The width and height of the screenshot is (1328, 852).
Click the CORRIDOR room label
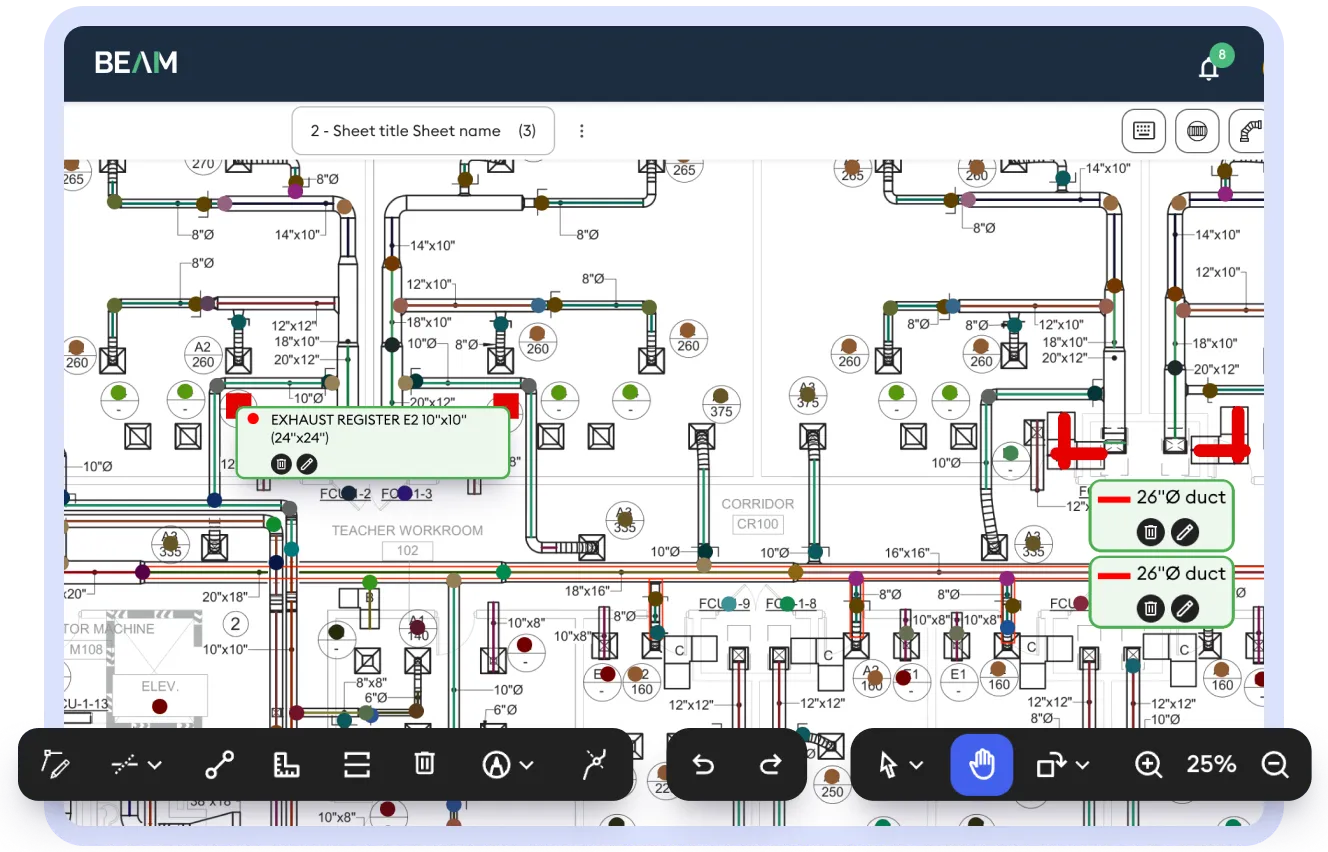tap(758, 504)
